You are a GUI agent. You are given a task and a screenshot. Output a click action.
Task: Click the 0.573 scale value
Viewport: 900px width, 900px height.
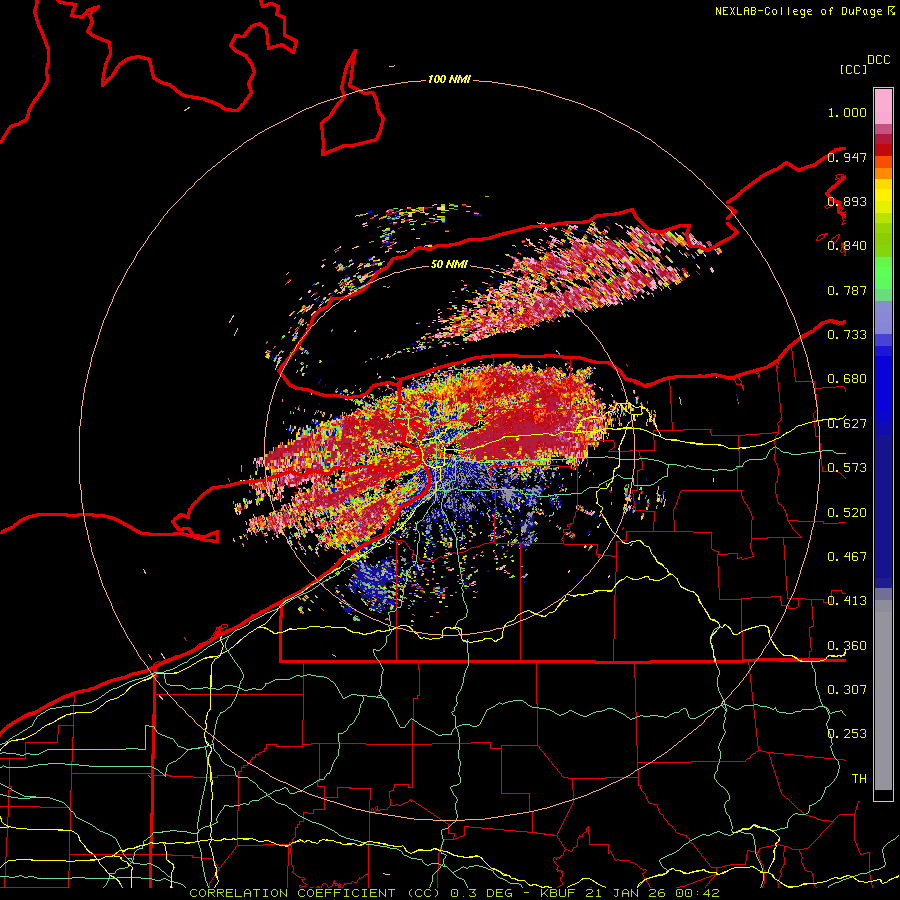(x=847, y=468)
